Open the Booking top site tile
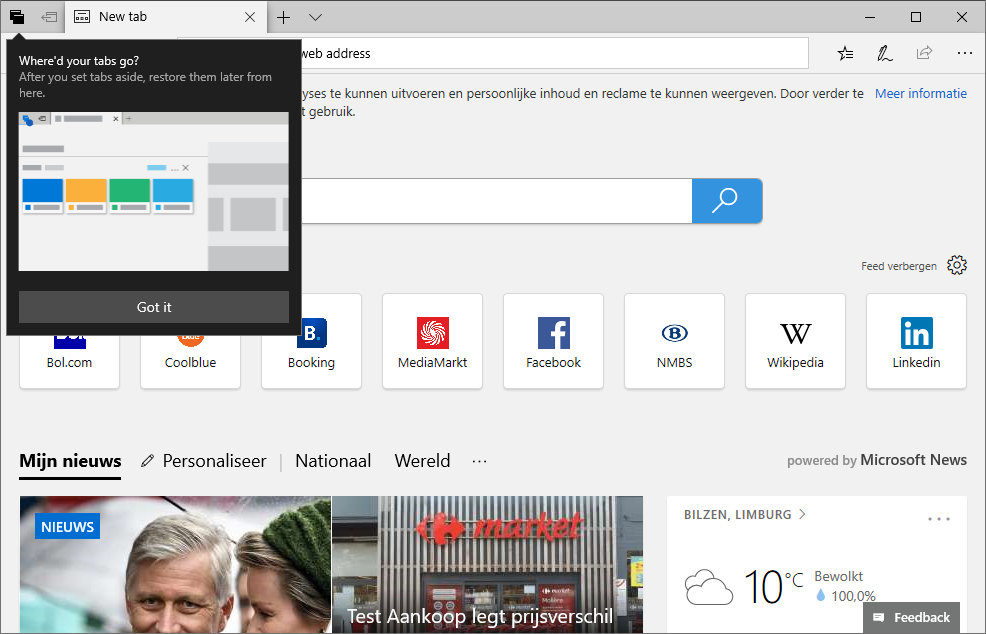Screen dimensions: 986x634 pyautogui.click(x=311, y=341)
